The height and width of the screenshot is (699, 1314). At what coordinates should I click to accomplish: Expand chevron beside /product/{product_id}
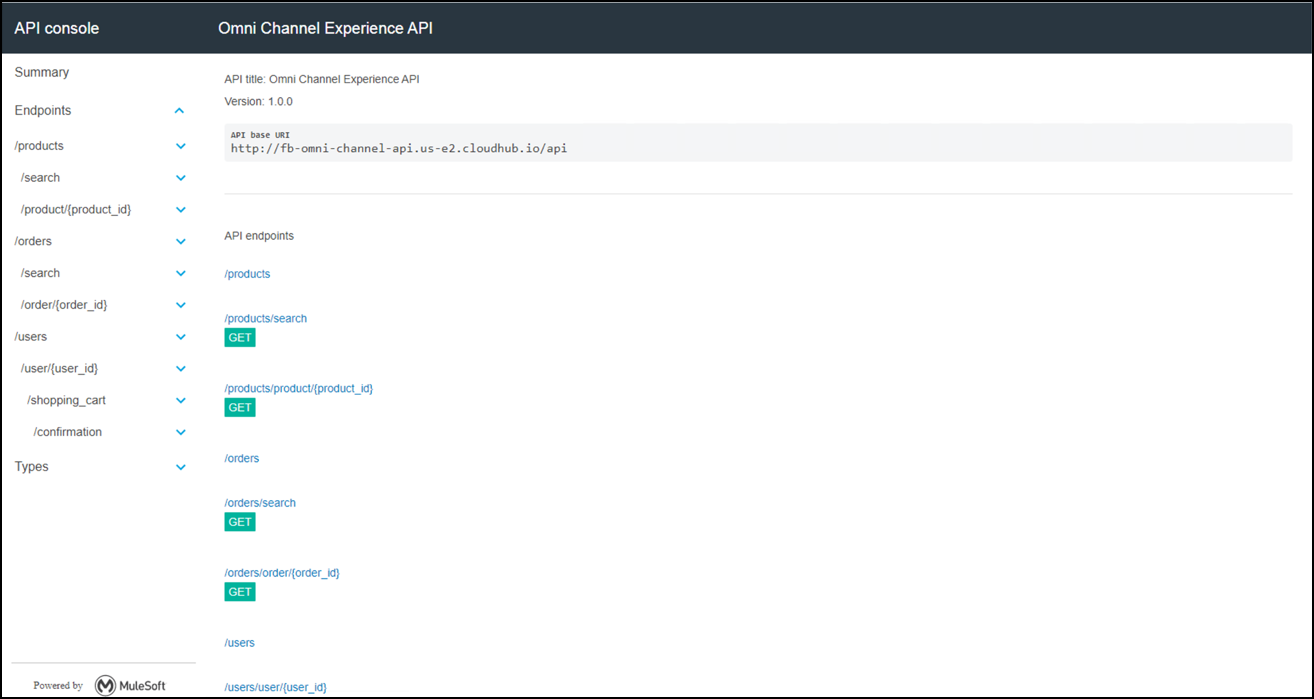181,210
